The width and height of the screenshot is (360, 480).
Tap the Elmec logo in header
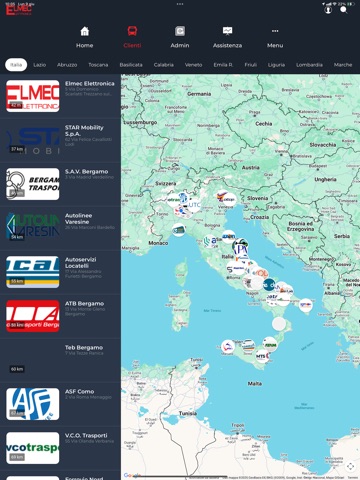(19, 10)
